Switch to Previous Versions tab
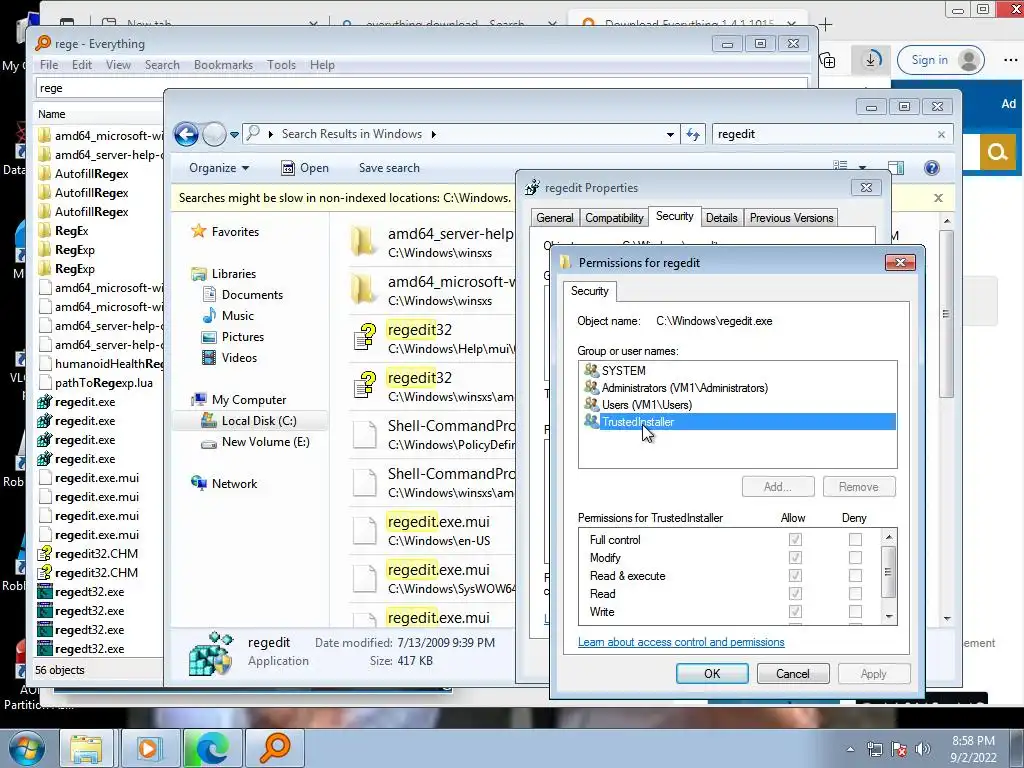Screen dimensions: 1024x768 (x=791, y=217)
